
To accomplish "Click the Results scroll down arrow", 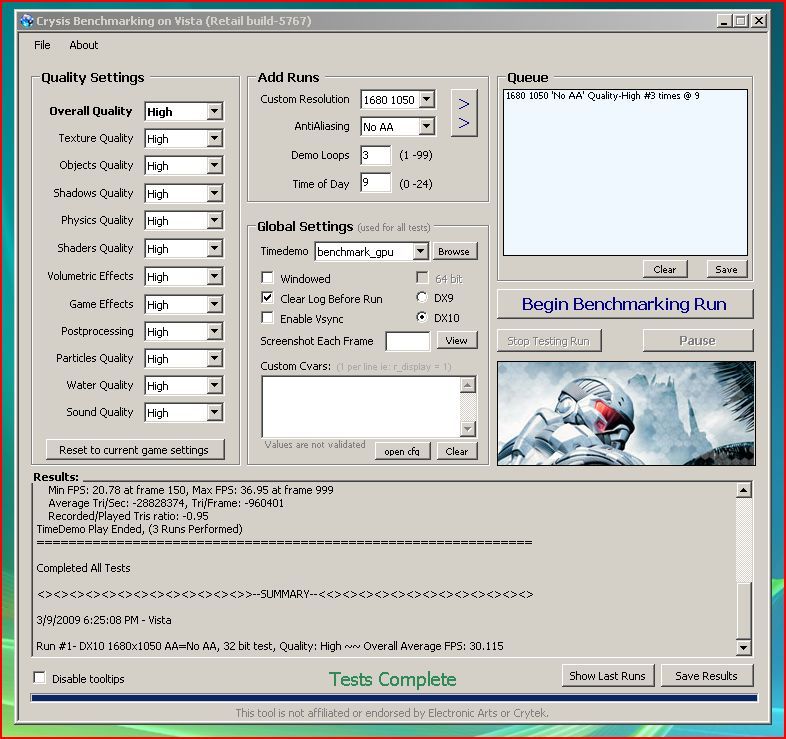I will pyautogui.click(x=743, y=647).
